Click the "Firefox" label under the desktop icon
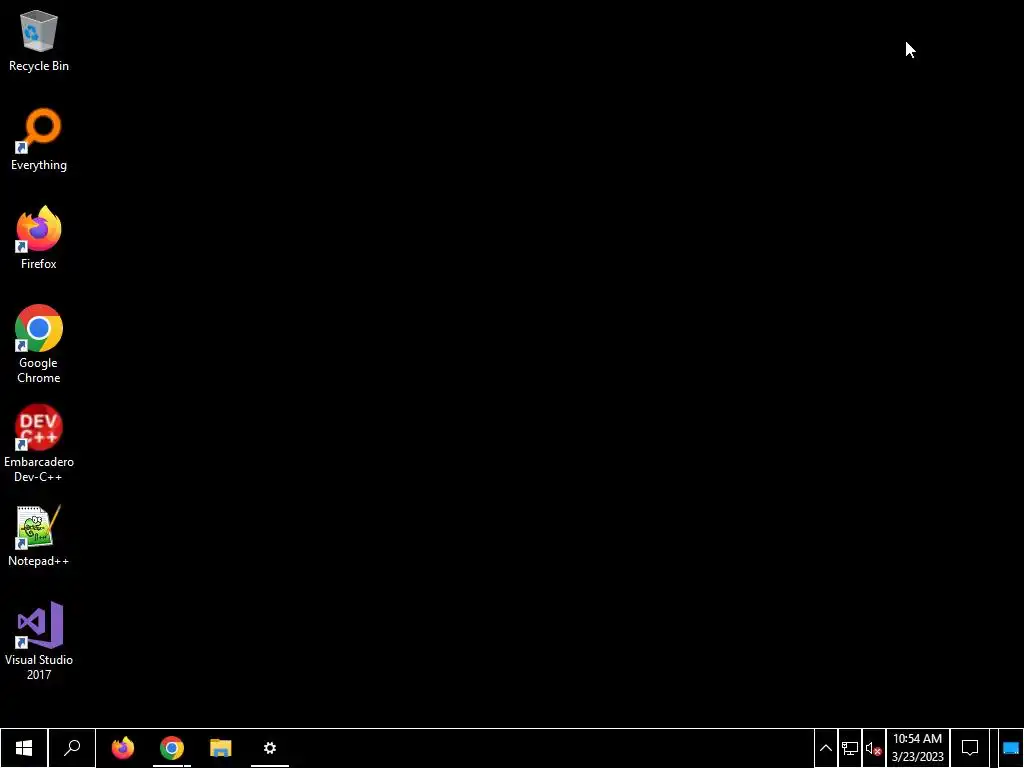The height and width of the screenshot is (768, 1024). coord(39,264)
